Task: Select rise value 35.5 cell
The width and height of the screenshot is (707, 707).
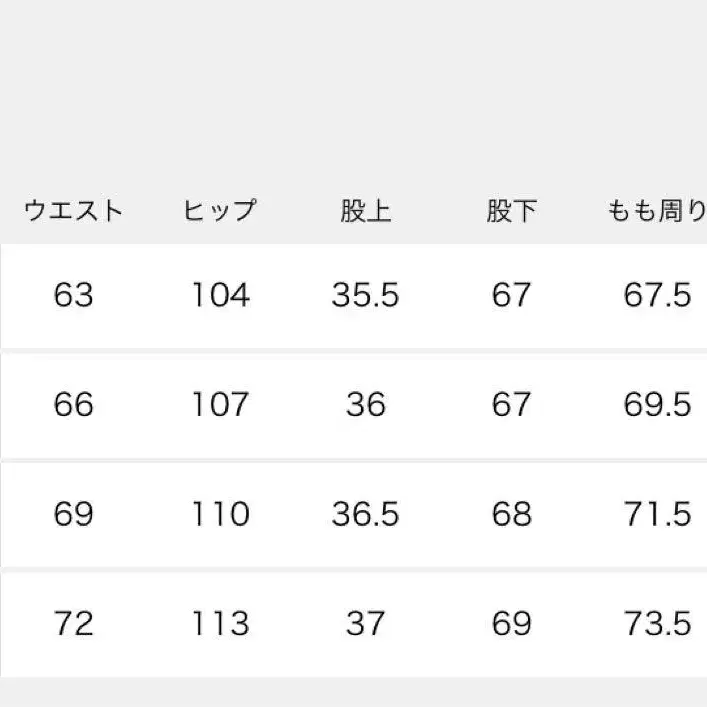Action: [365, 296]
